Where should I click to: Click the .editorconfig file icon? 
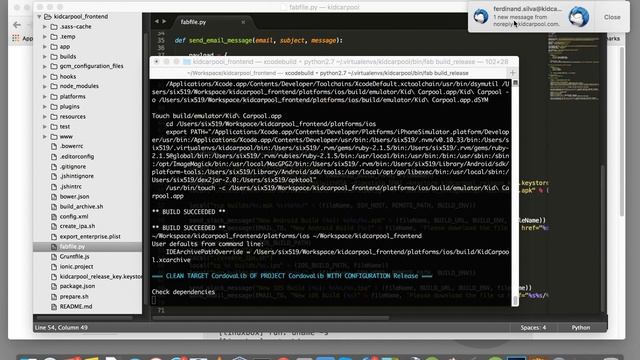tap(54, 156)
